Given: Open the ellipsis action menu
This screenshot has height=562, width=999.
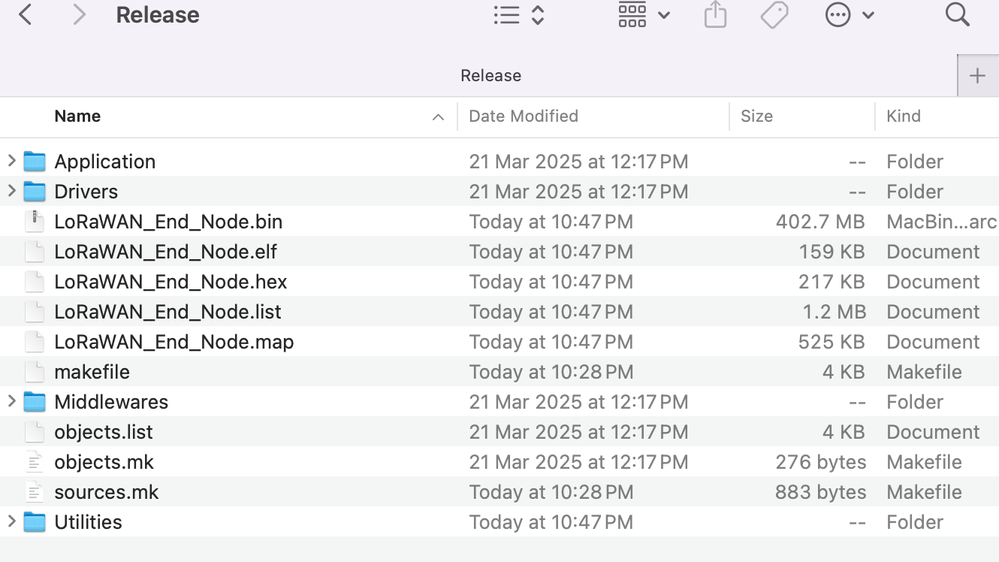Looking at the screenshot, I should [849, 15].
